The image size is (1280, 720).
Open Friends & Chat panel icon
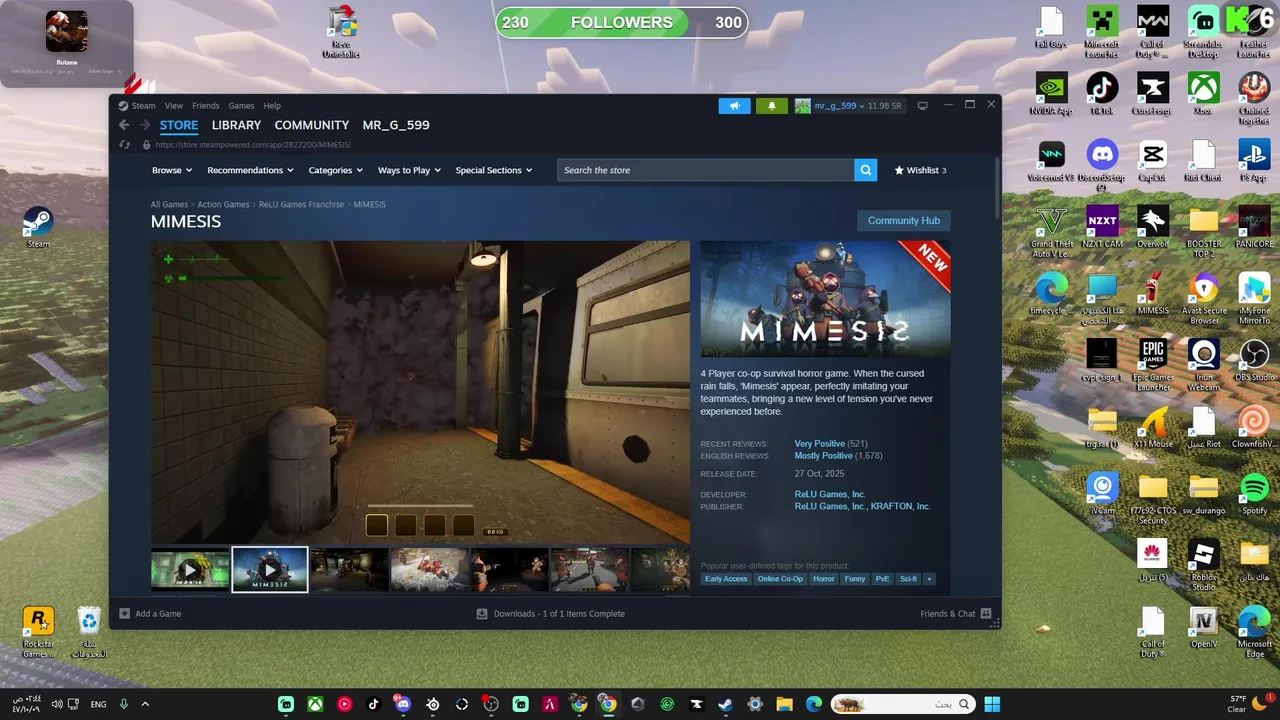tap(986, 614)
